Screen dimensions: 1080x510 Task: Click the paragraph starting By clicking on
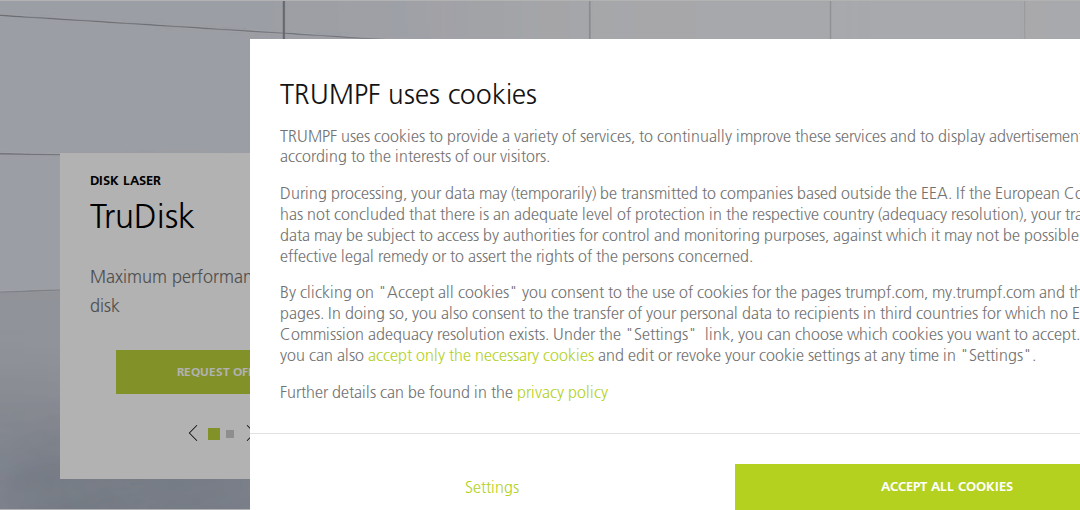[679, 324]
